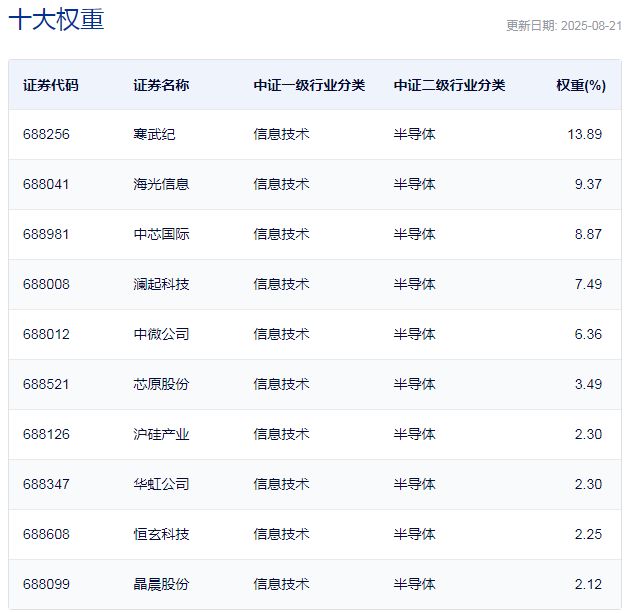
Task: Select the 证券名称 column header
Action: (161, 85)
